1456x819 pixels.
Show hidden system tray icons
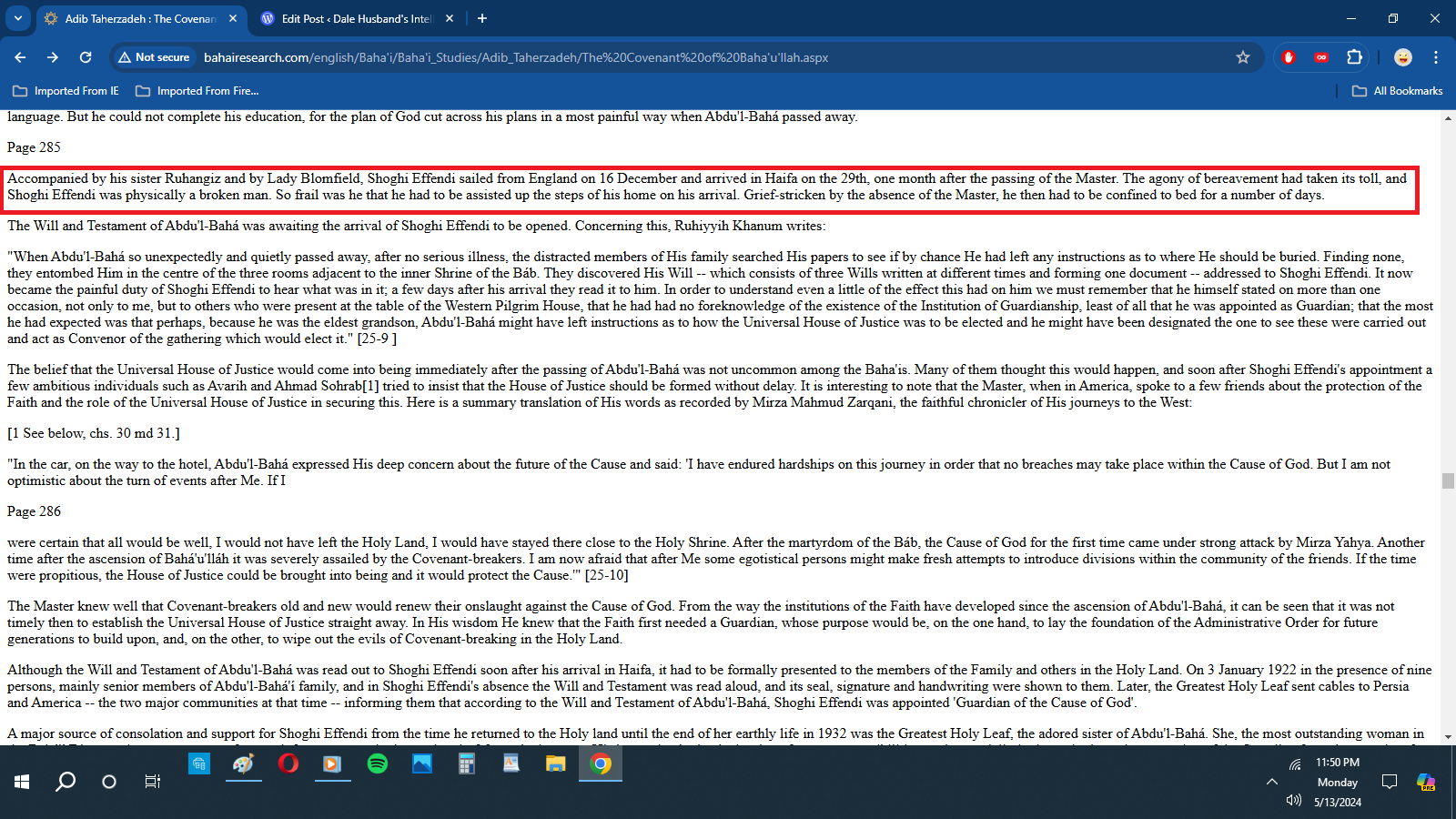1271,782
